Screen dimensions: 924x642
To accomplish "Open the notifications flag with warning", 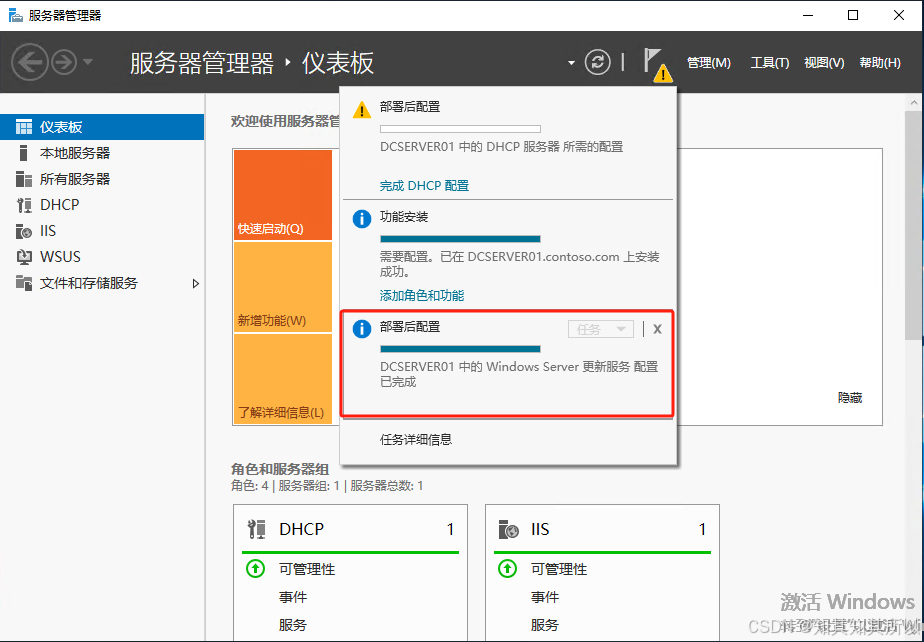I will [657, 64].
